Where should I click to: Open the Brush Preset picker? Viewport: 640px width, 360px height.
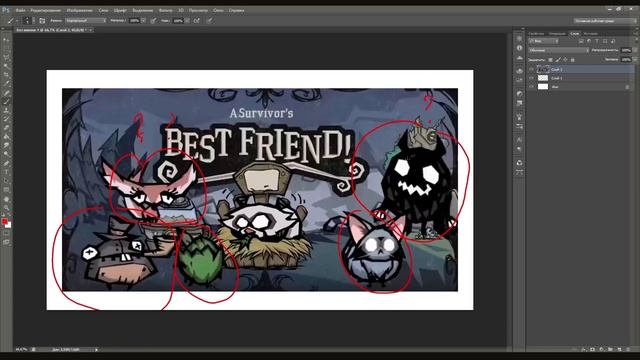[27, 20]
